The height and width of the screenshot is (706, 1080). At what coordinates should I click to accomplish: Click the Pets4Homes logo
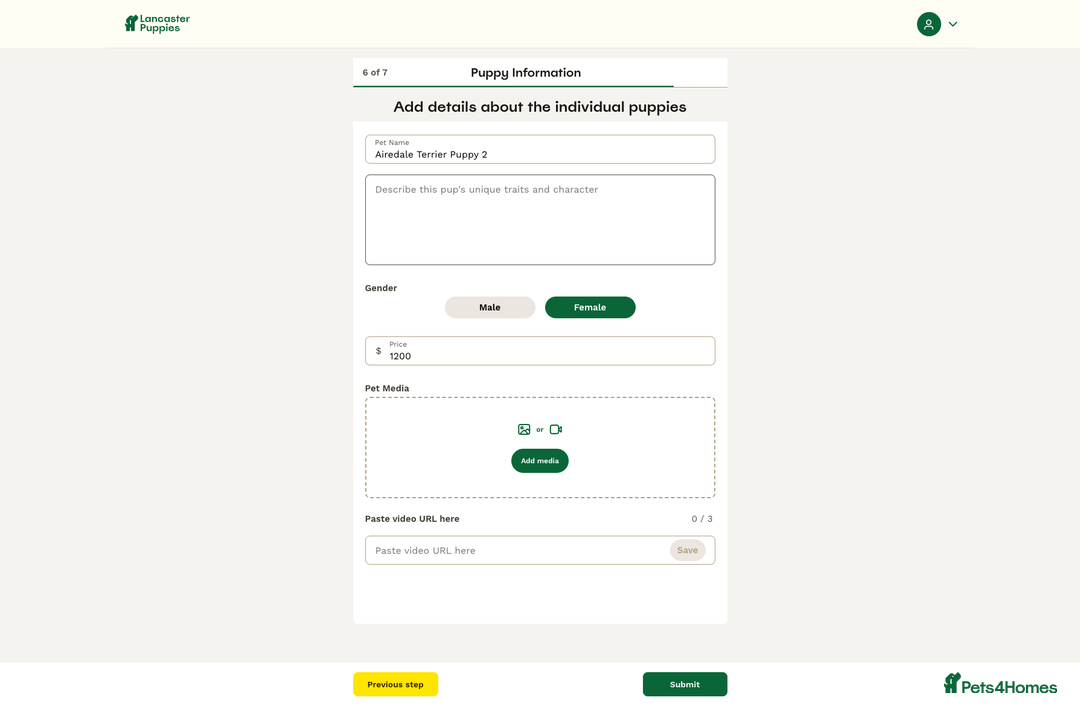(x=1000, y=684)
